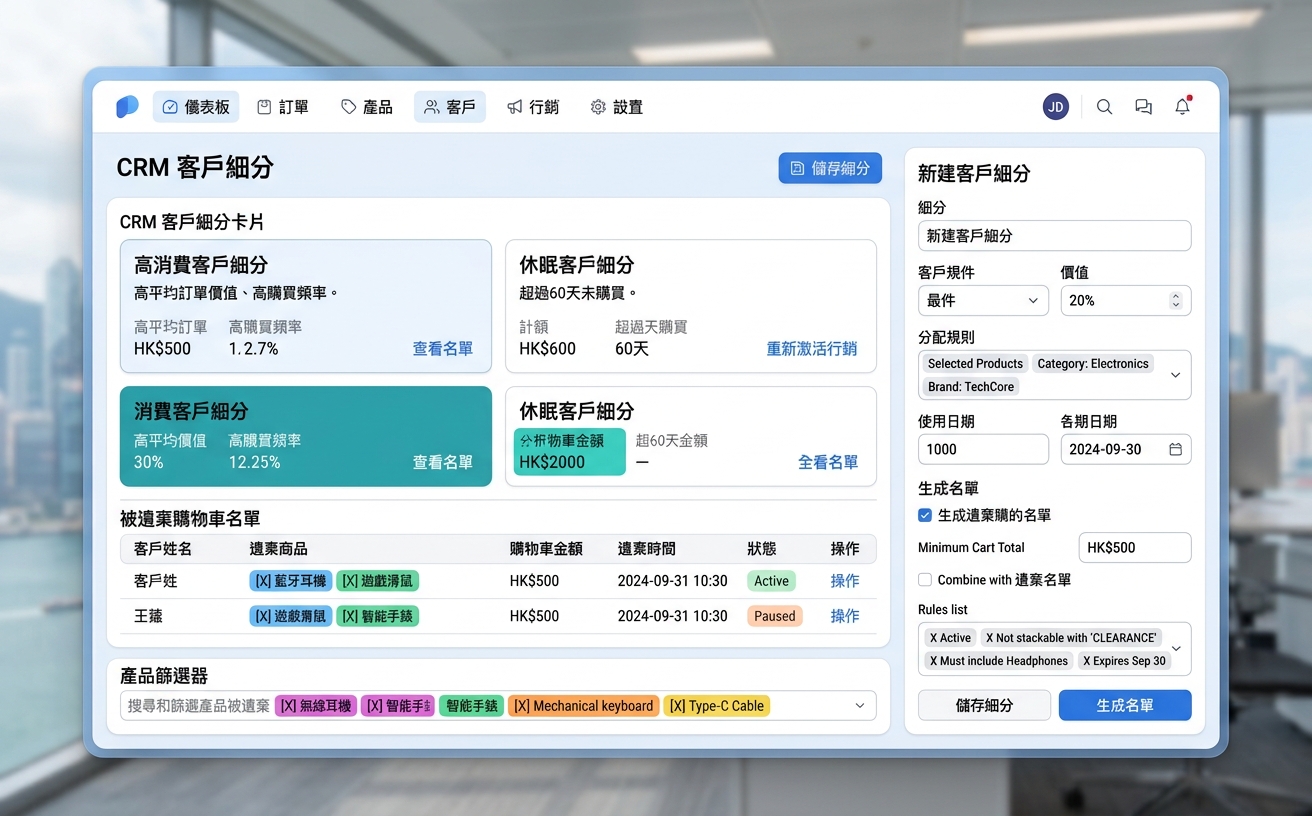Open the 設置 tab
Viewport: 1312px width, 816px height.
coord(617,107)
